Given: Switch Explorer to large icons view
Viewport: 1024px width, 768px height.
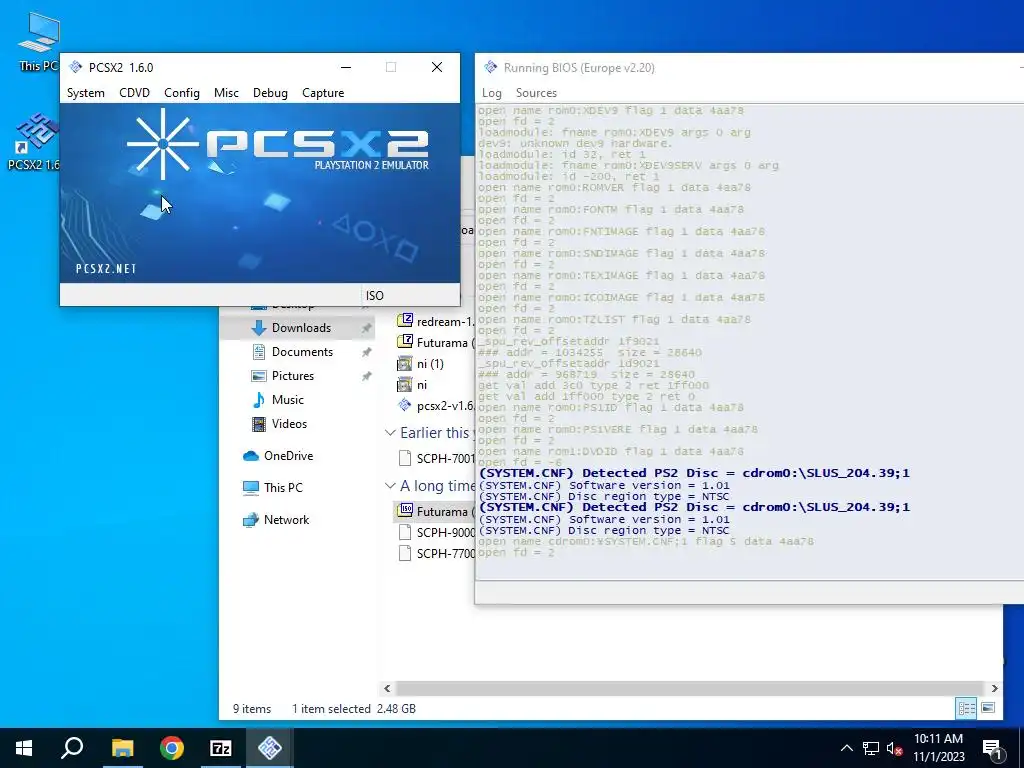Looking at the screenshot, I should point(988,708).
